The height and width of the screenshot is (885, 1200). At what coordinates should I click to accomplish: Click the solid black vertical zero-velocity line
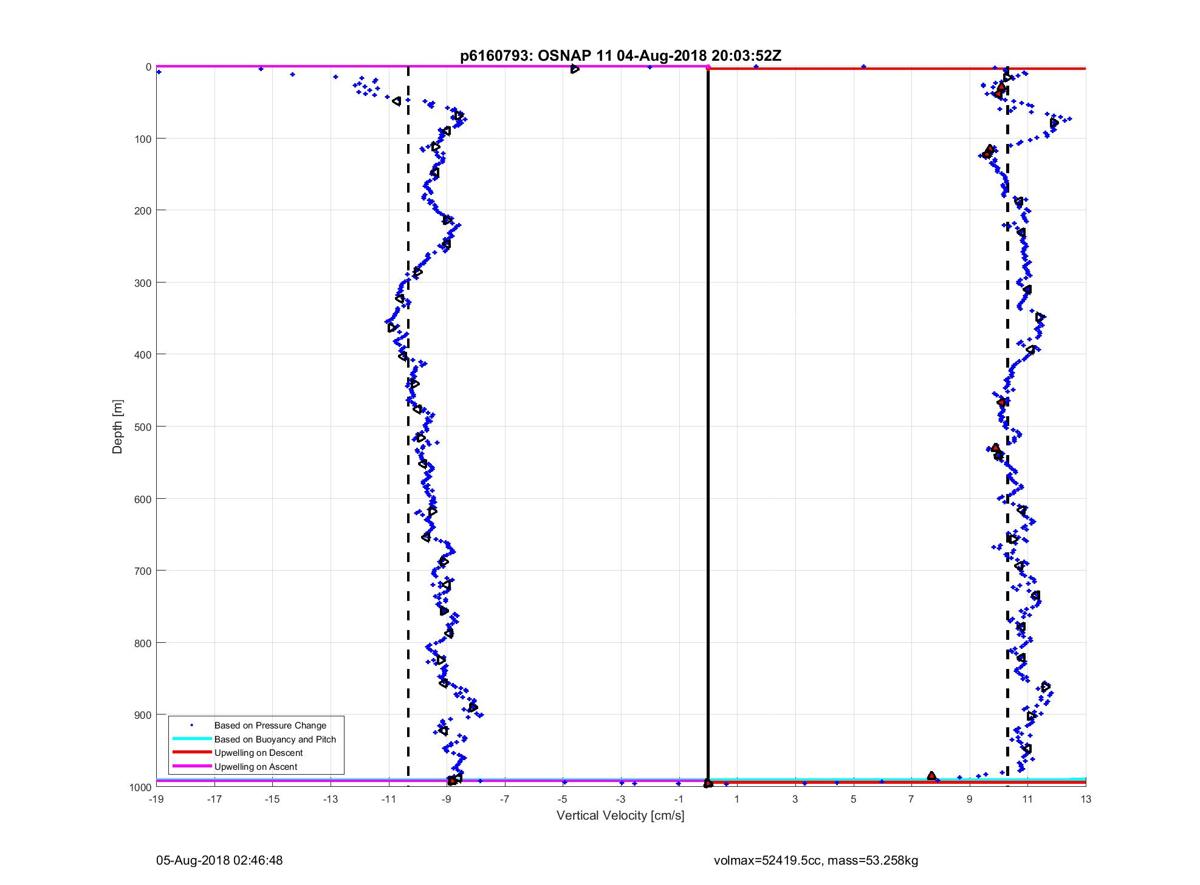pyautogui.click(x=708, y=427)
